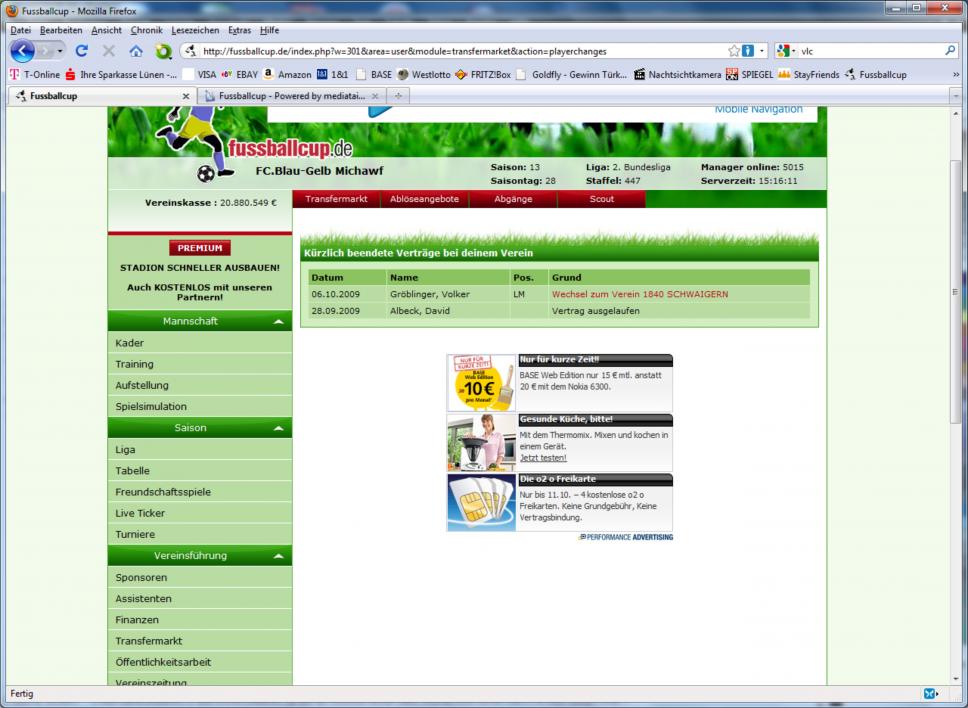Image resolution: width=968 pixels, height=708 pixels.
Task: Open the SPIEGEL bookmark
Action: click(748, 74)
